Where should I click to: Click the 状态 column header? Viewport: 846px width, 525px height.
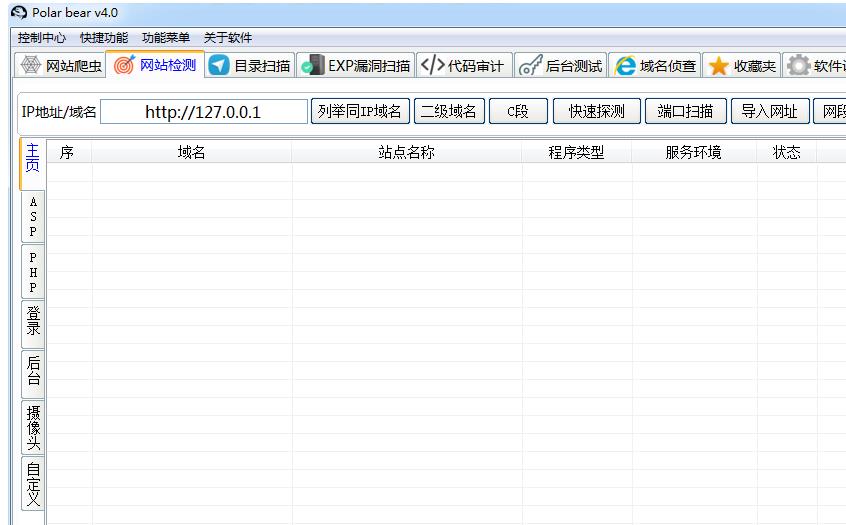click(x=787, y=152)
